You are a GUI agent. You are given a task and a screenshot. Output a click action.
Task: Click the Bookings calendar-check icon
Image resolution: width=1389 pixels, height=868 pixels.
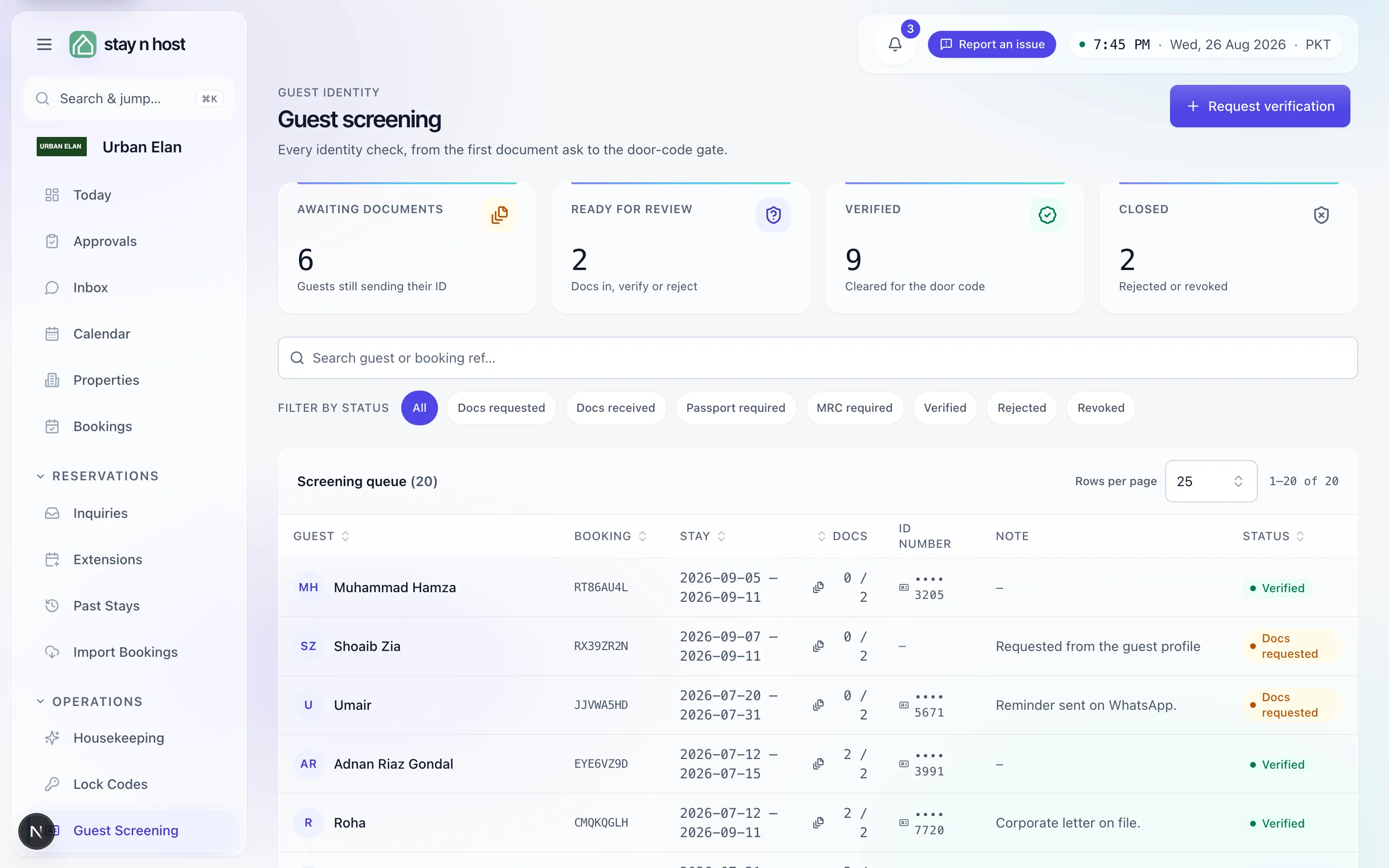tap(52, 427)
